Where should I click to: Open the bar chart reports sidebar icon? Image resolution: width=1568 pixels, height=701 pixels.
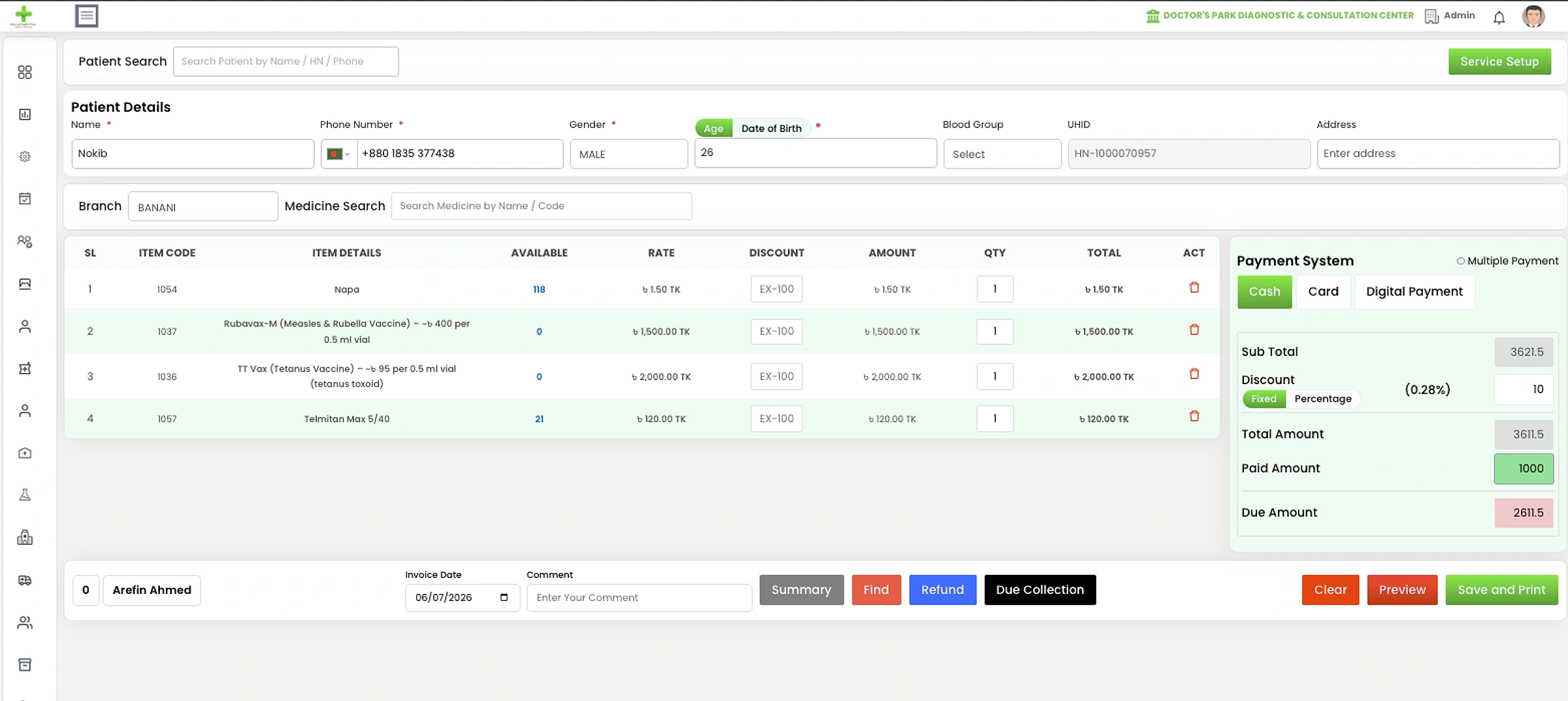point(25,114)
